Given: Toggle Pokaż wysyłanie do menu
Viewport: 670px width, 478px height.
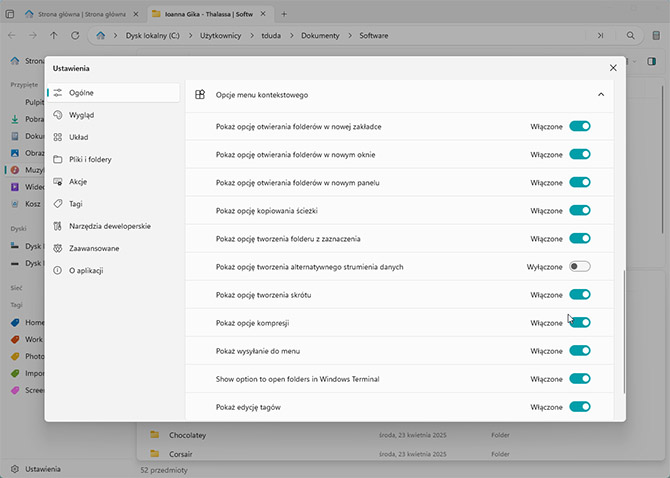Looking at the screenshot, I should (580, 351).
